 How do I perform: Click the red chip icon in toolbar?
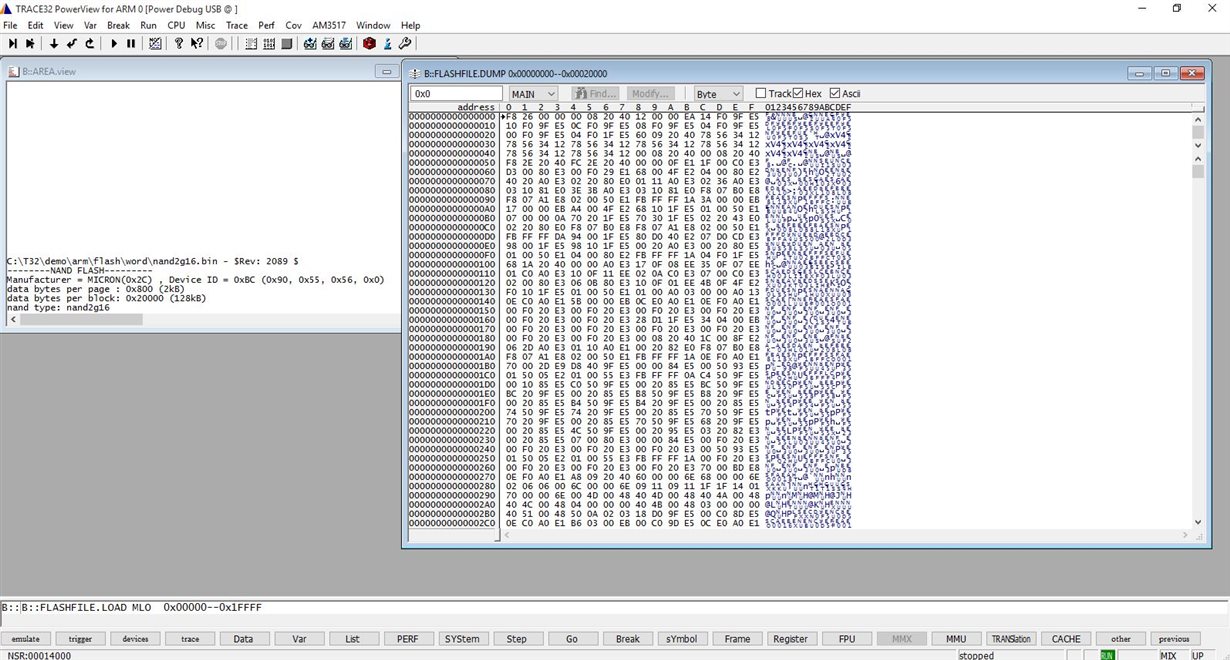(x=369, y=43)
